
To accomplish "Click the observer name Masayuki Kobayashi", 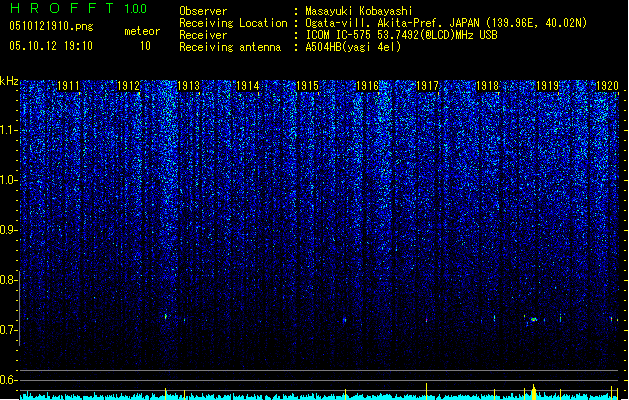I will (359, 11).
